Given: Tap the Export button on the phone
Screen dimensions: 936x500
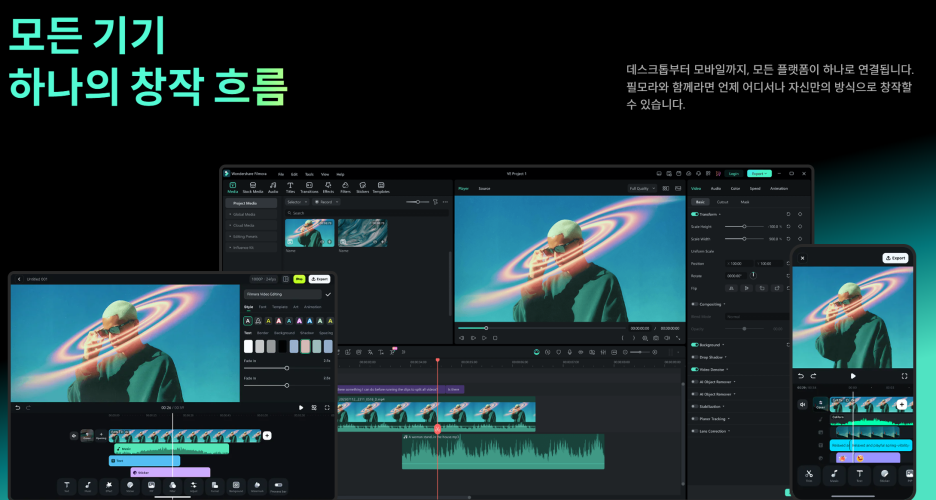Looking at the screenshot, I should tap(895, 258).
